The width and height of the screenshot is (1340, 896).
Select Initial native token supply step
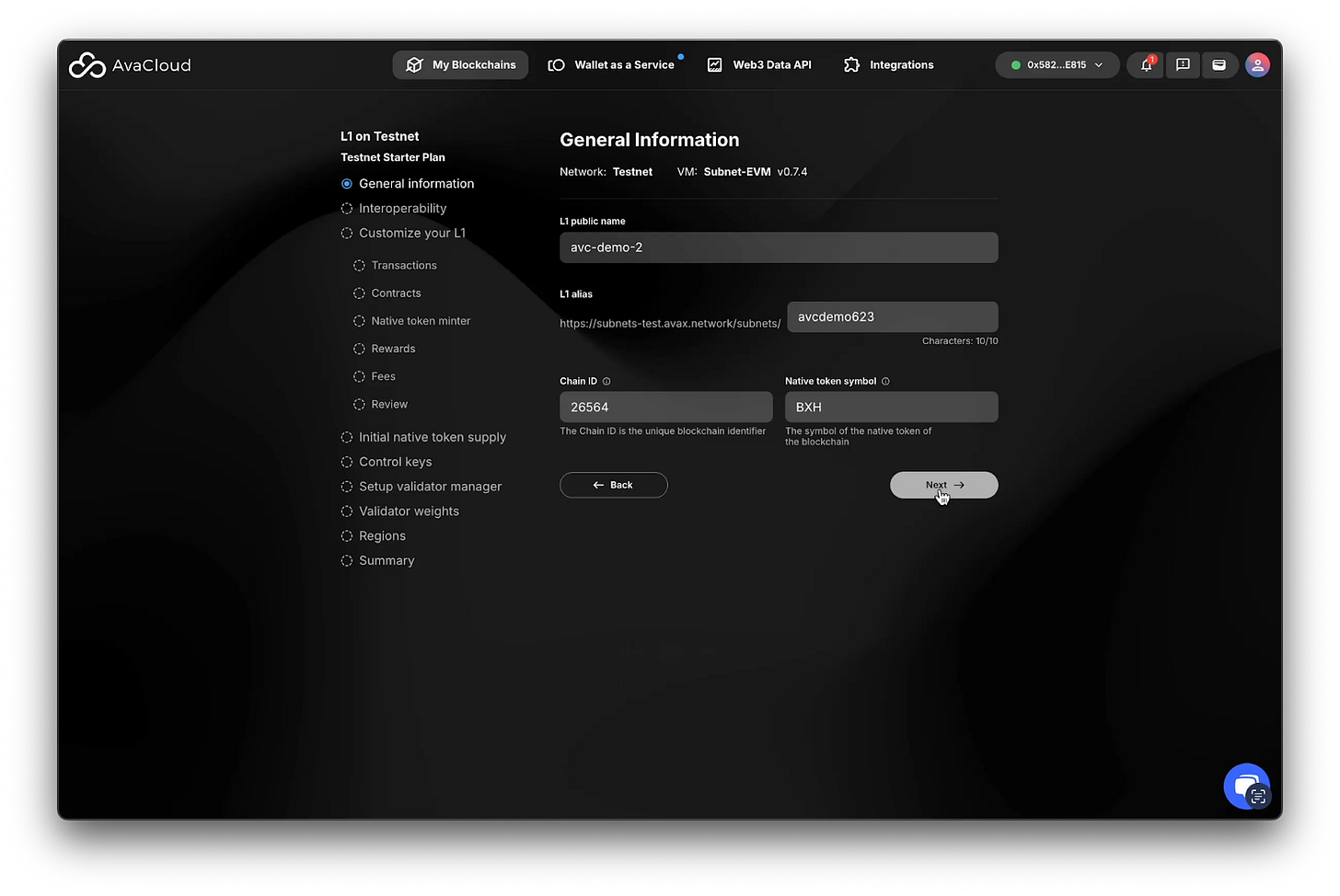[423, 438]
